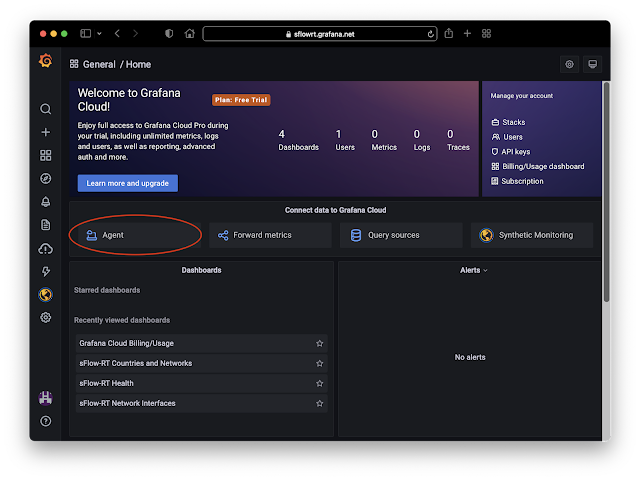Star the sFlow-RT Countries and Networks dashboard
This screenshot has width=640, height=480.
pyautogui.click(x=320, y=363)
